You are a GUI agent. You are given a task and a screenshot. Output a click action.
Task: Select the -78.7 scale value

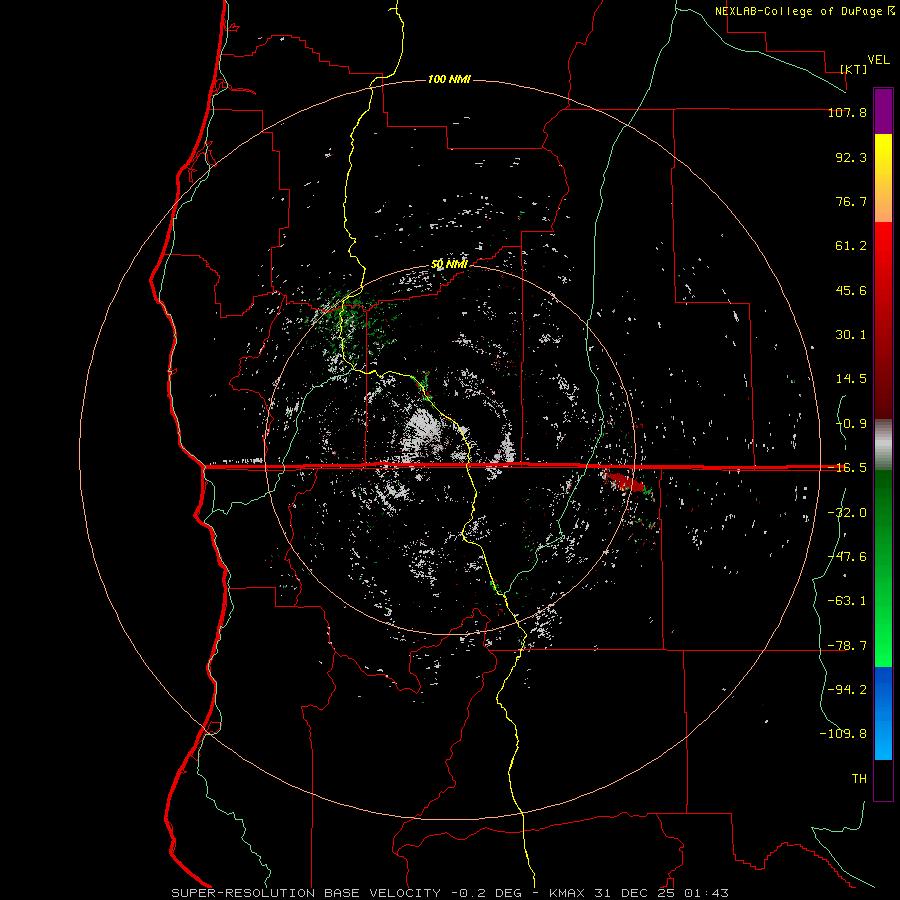847,646
